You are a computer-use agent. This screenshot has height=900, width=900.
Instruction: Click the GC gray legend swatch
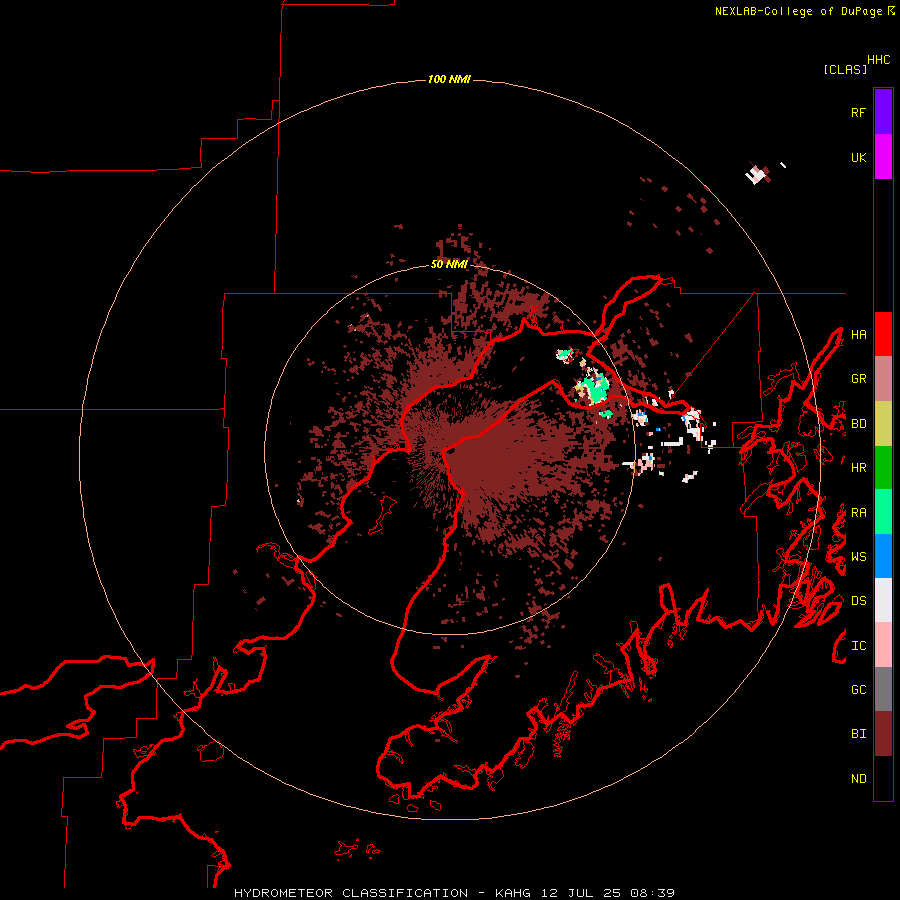point(883,689)
